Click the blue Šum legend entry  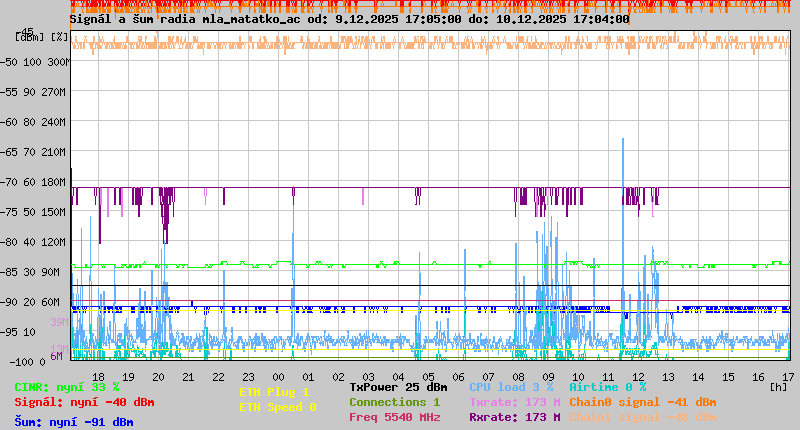73,421
